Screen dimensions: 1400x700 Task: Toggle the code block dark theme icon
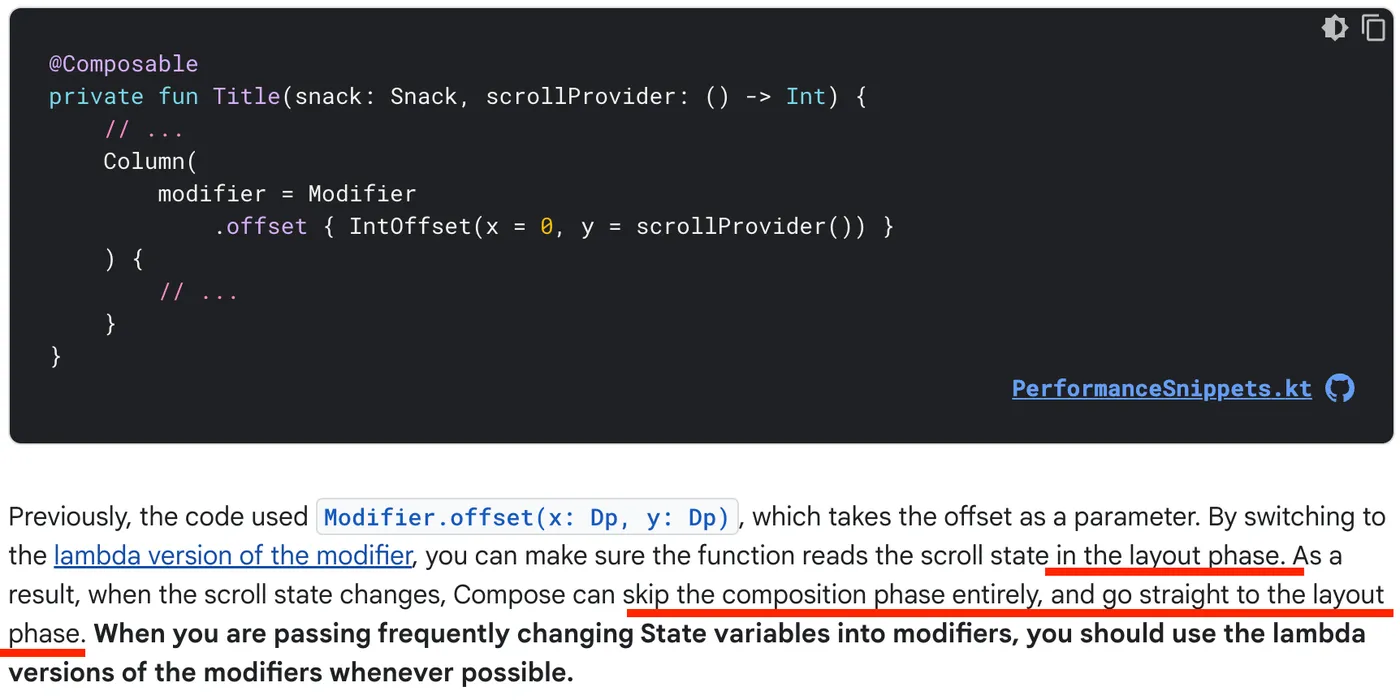pyautogui.click(x=1334, y=28)
